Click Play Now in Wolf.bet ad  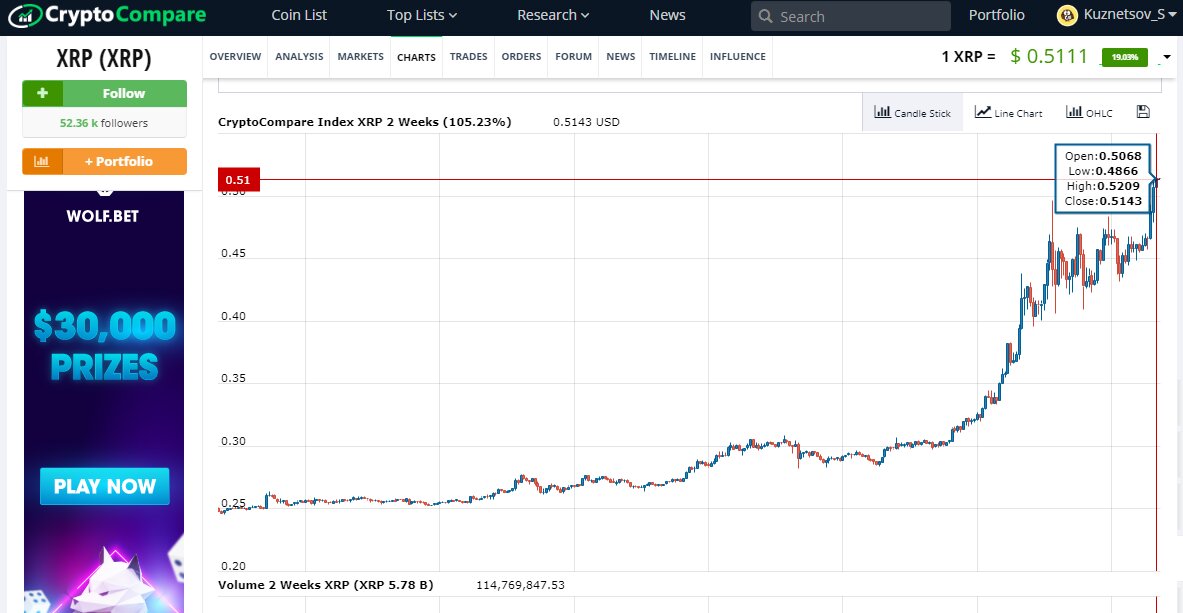tap(105, 486)
